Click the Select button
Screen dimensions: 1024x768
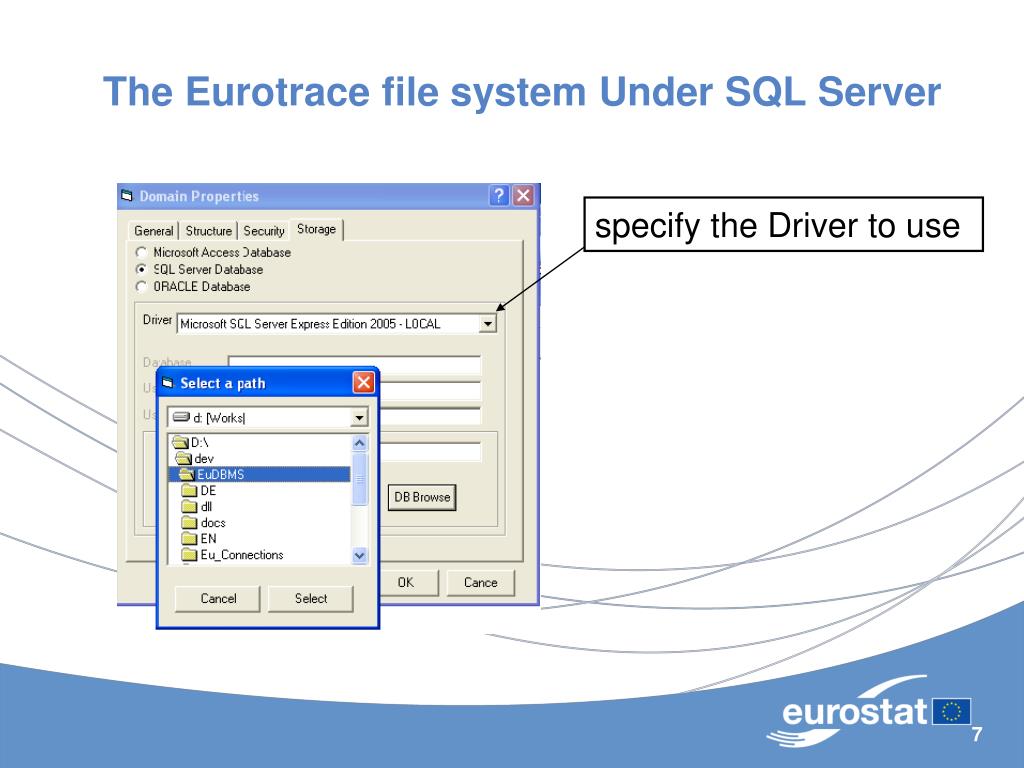tap(311, 598)
